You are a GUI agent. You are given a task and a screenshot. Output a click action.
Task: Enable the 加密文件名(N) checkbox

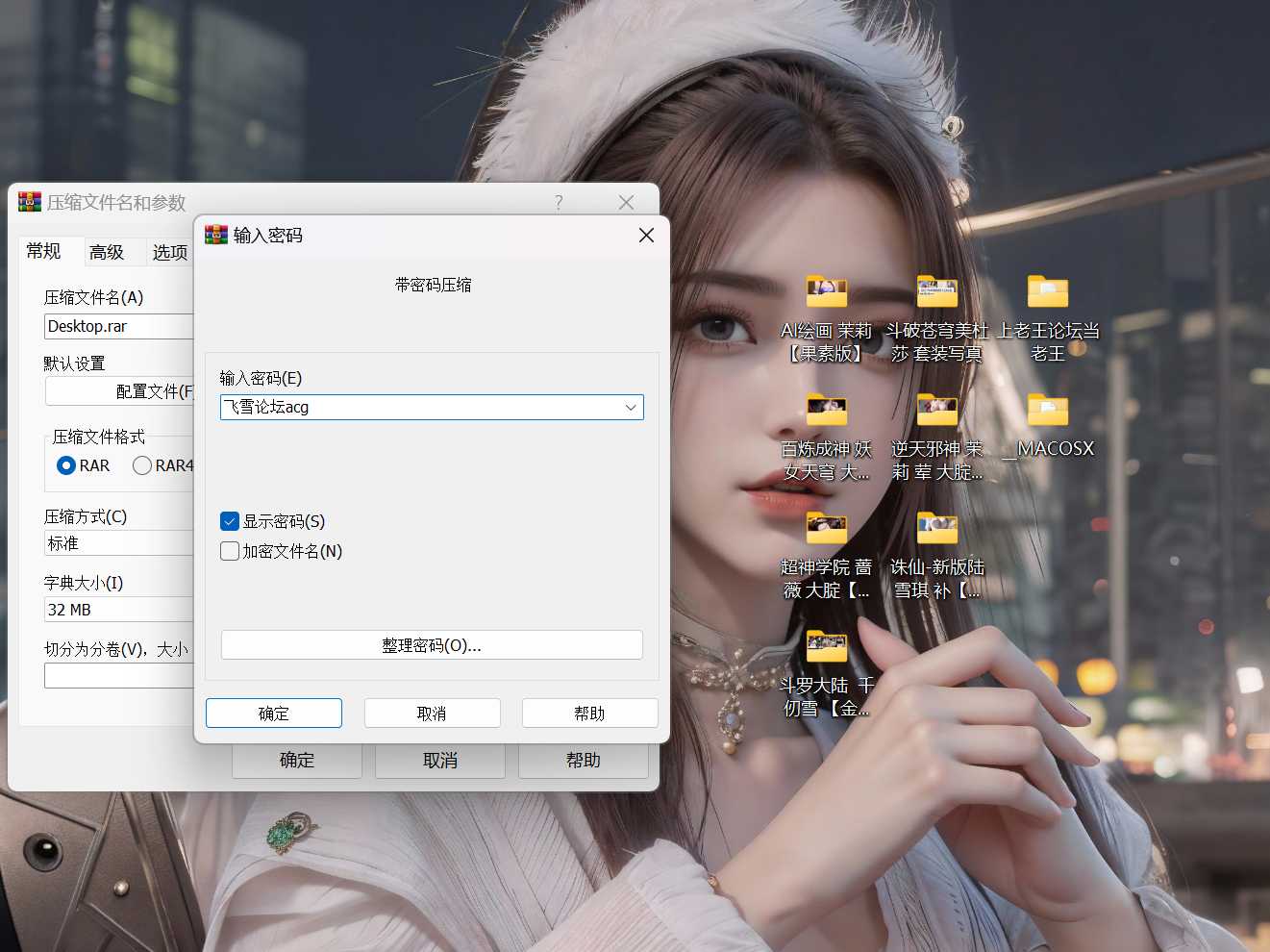coord(230,551)
